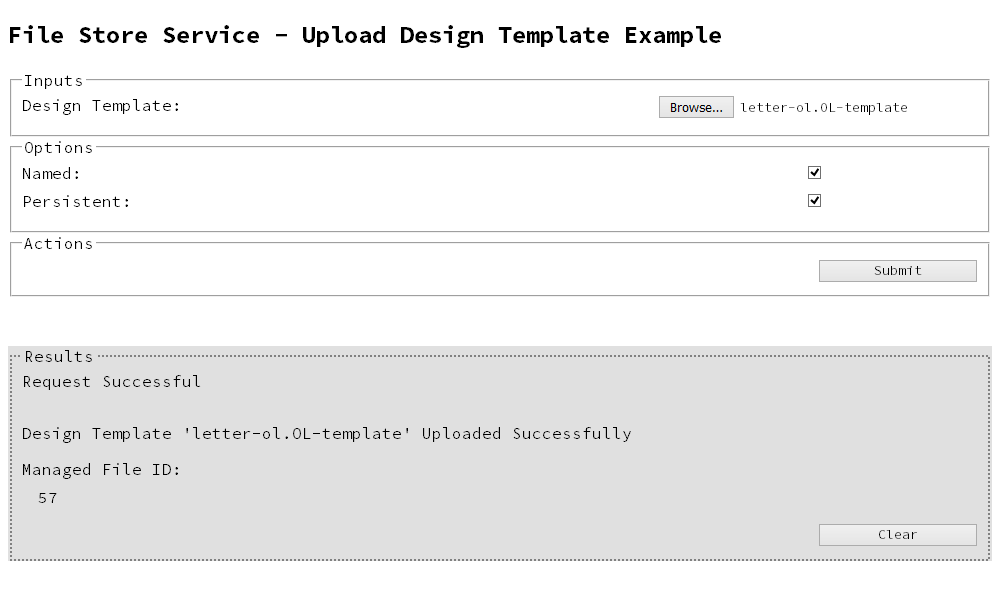
Task: Click the selected file name letter-ol.OL-template
Action: coord(823,107)
